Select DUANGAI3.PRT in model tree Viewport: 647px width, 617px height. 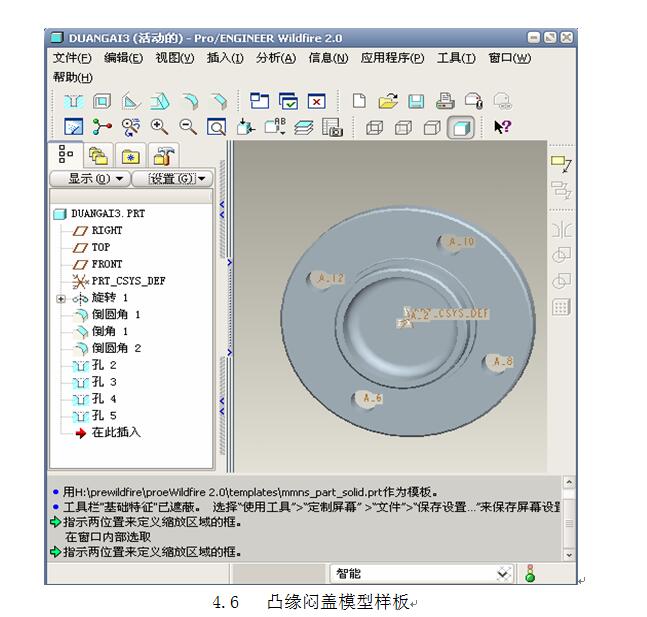(100, 214)
